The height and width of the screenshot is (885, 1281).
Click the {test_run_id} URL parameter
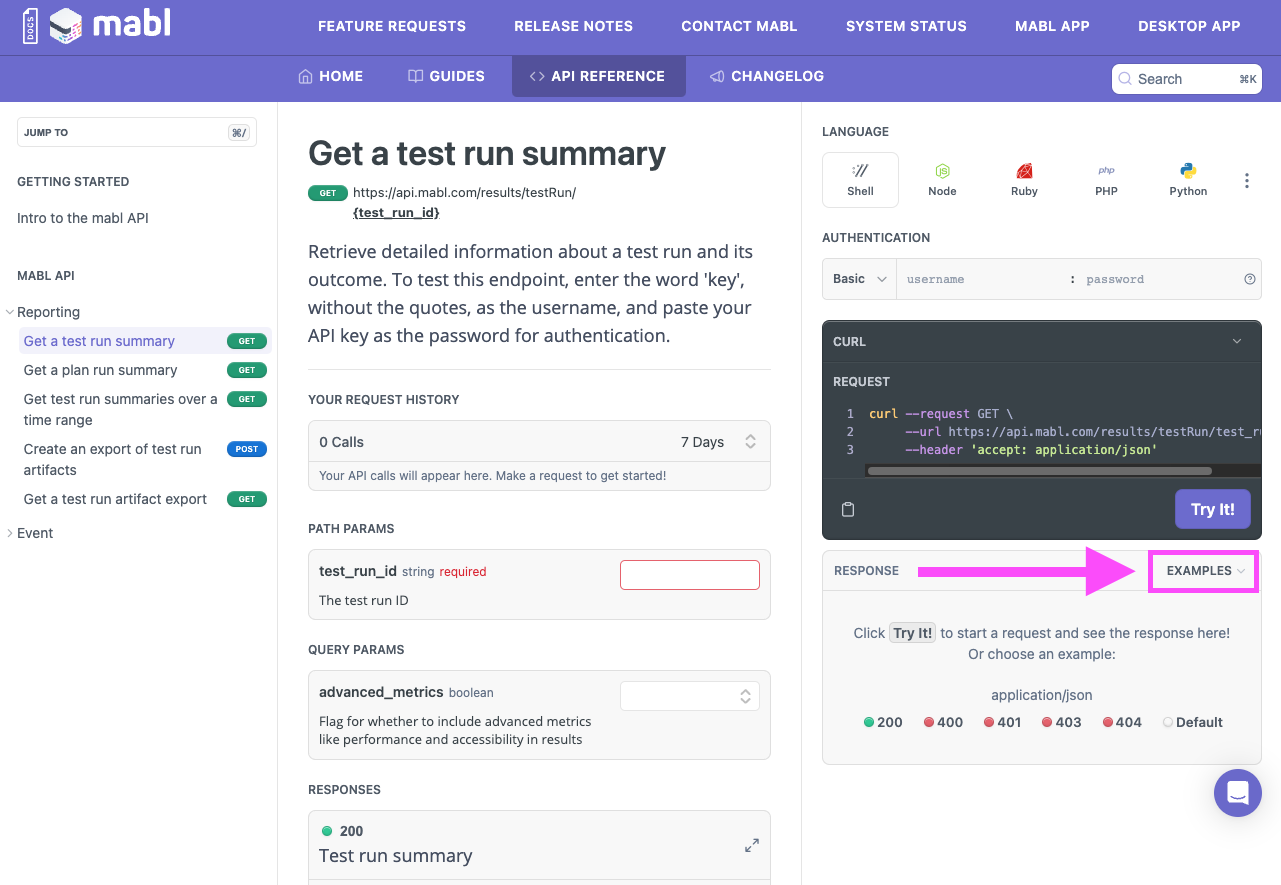396,213
